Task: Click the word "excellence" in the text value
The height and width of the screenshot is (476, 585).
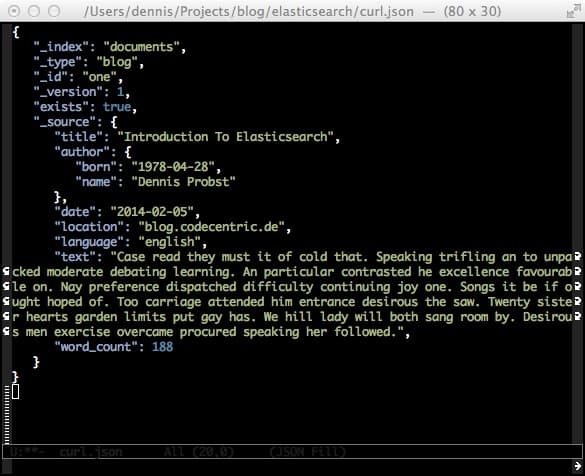Action: coord(474,272)
